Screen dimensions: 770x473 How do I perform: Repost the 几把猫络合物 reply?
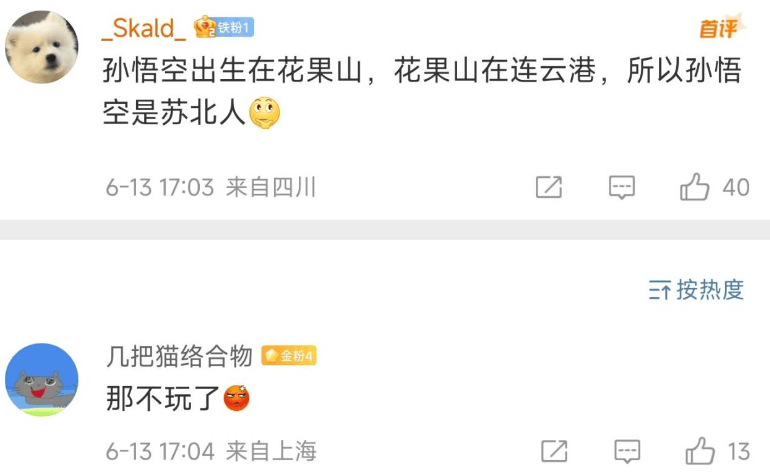[554, 451]
